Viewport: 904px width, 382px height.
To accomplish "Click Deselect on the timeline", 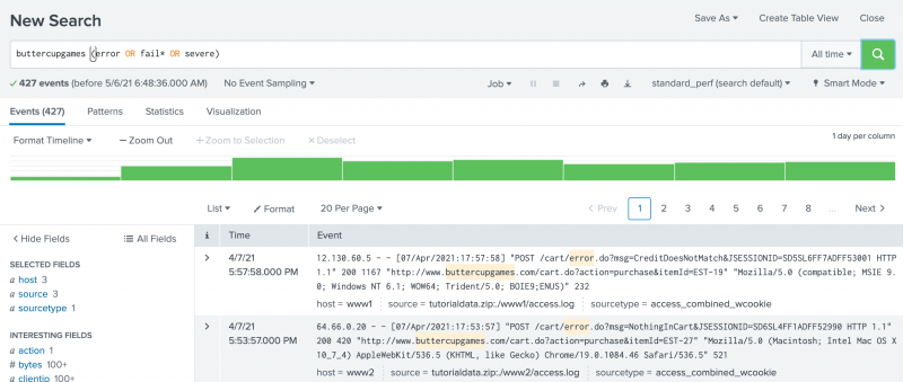I will coord(332,140).
